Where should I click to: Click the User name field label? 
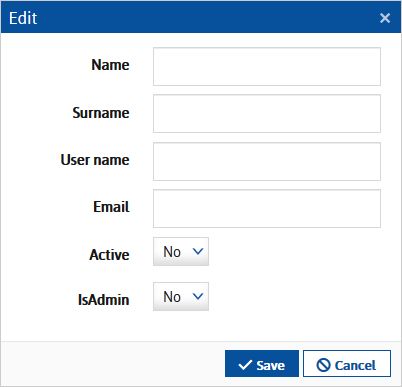point(95,160)
